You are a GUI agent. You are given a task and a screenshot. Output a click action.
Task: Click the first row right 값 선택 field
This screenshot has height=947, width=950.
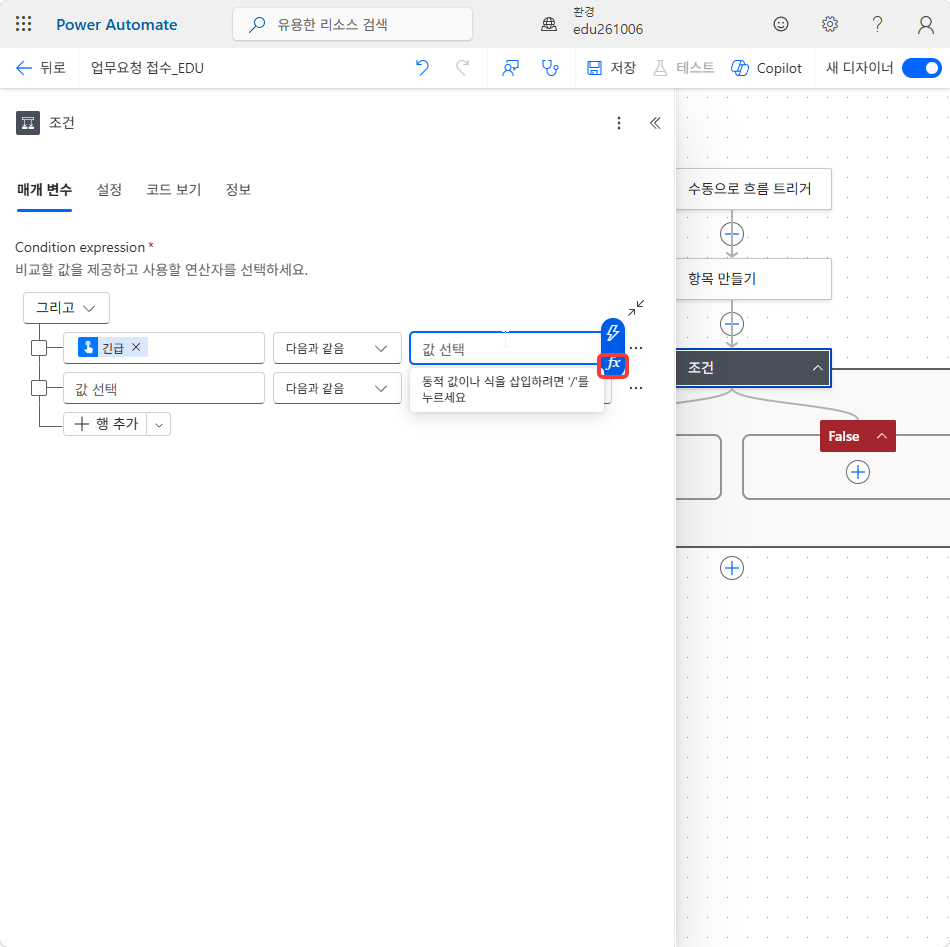[x=505, y=348]
